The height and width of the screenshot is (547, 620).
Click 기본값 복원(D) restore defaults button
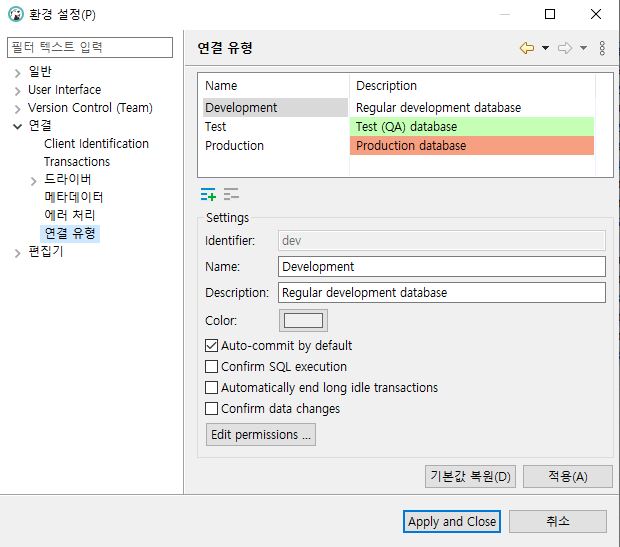[x=470, y=476]
